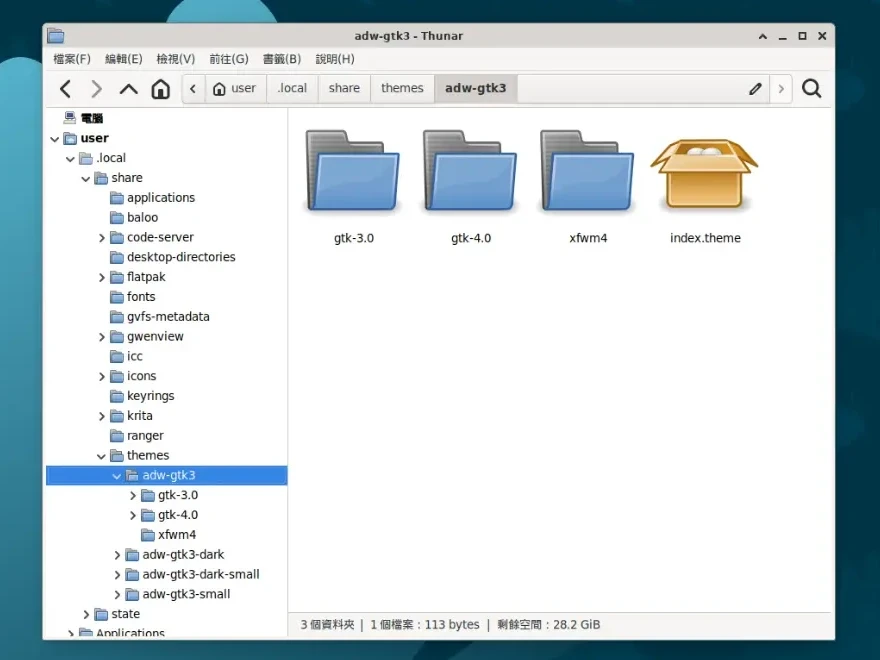Open the 檢視 menu

click(x=174, y=59)
